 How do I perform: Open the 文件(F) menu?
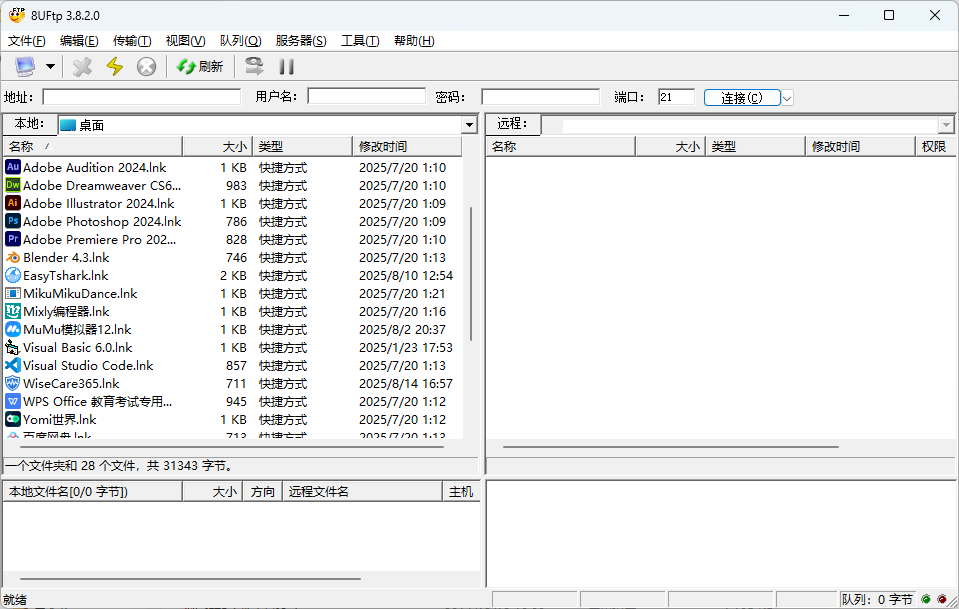click(x=26, y=41)
